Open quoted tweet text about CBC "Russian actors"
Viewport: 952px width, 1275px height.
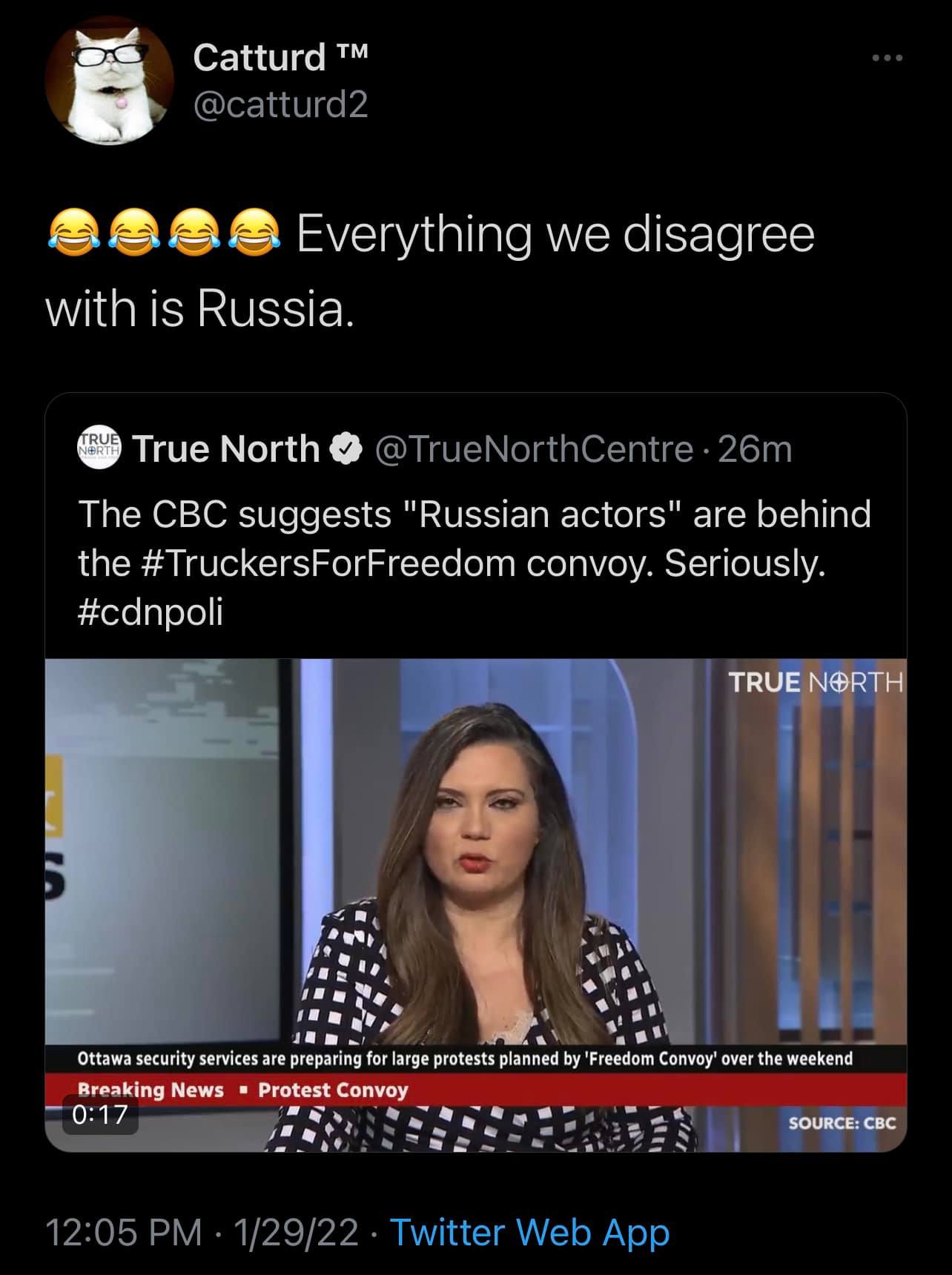475,539
